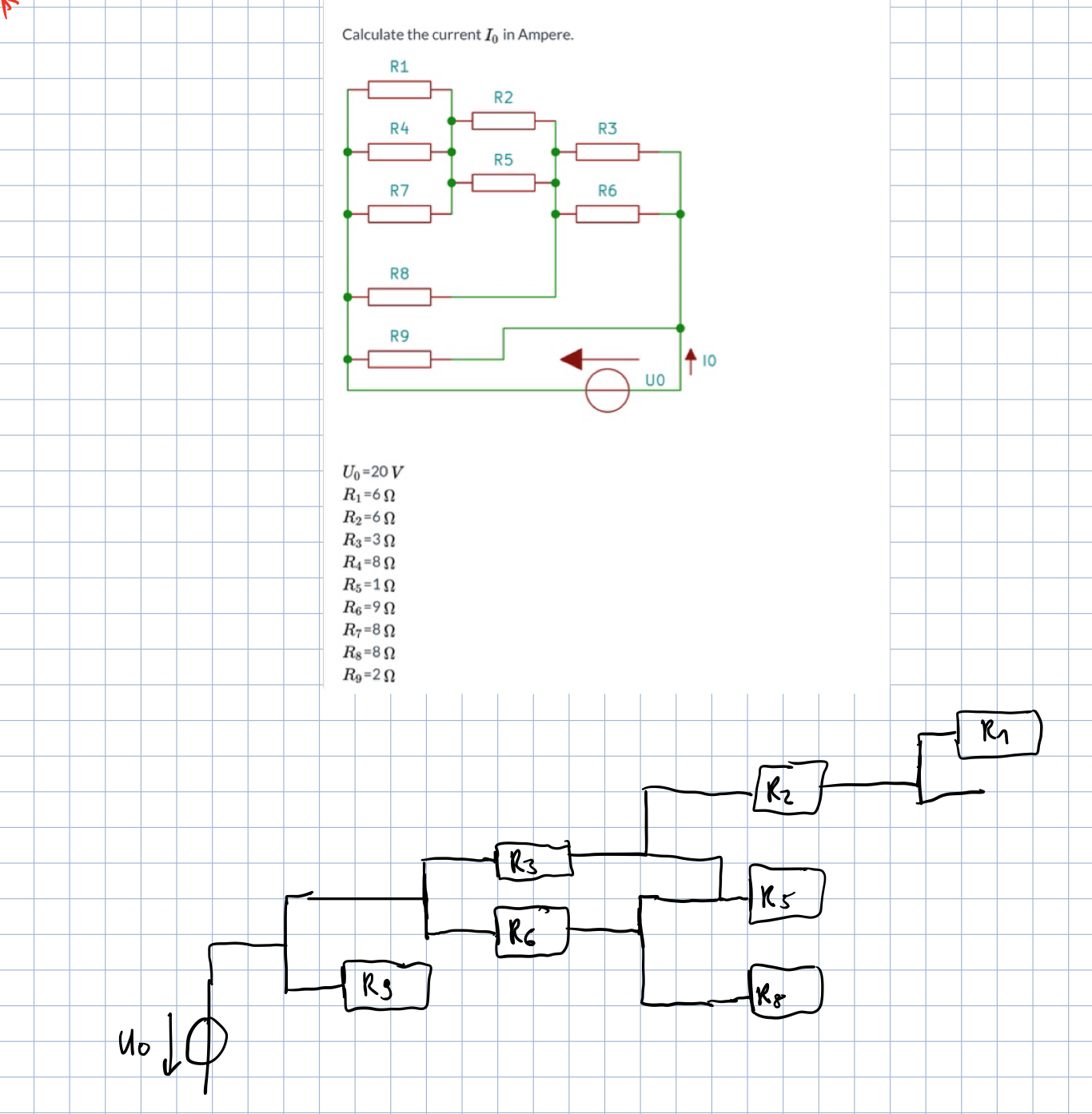Click the value line "R5=1 Ω"
The width and height of the screenshot is (1092, 1114).
(369, 585)
